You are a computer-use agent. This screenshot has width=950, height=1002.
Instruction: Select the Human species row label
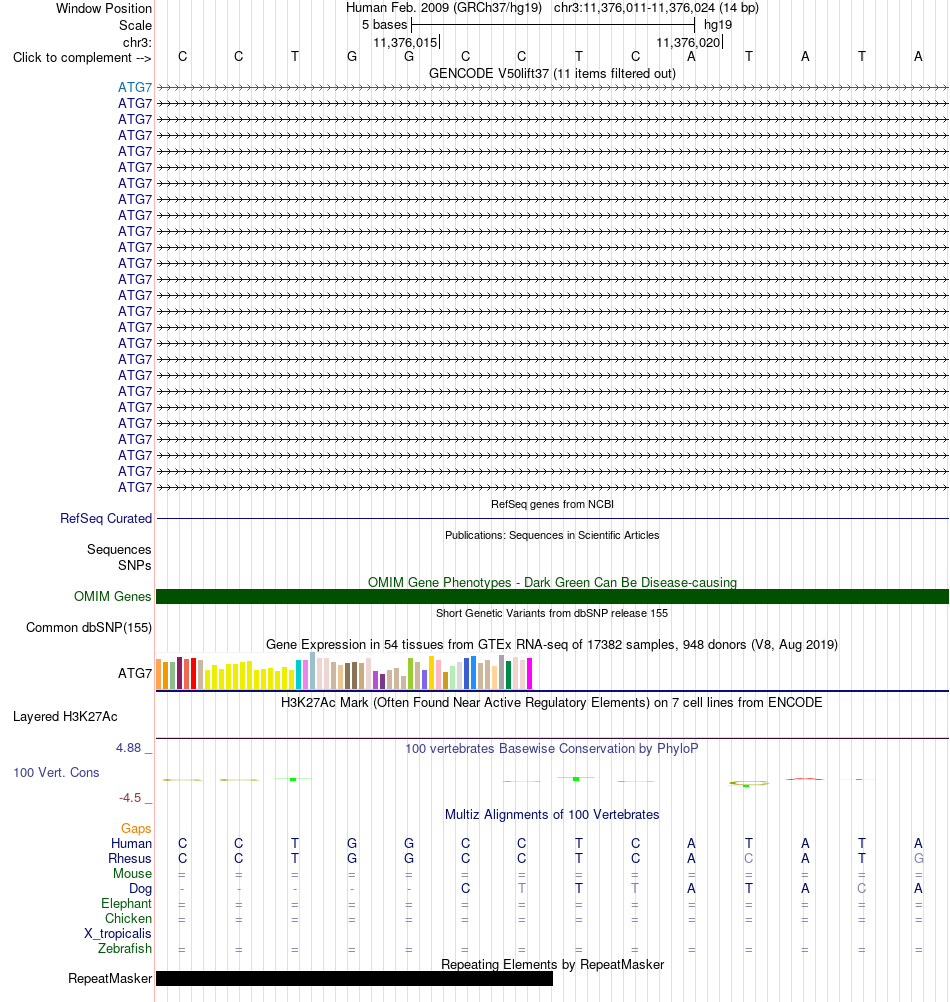[132, 844]
